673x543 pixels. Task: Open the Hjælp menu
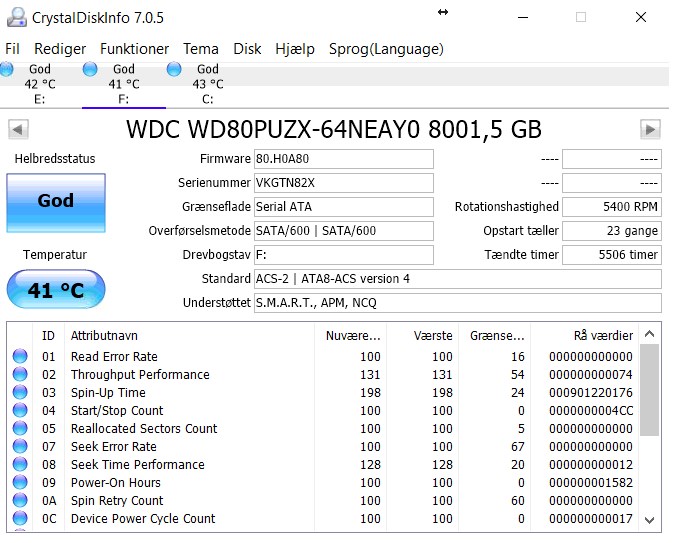pyautogui.click(x=295, y=49)
